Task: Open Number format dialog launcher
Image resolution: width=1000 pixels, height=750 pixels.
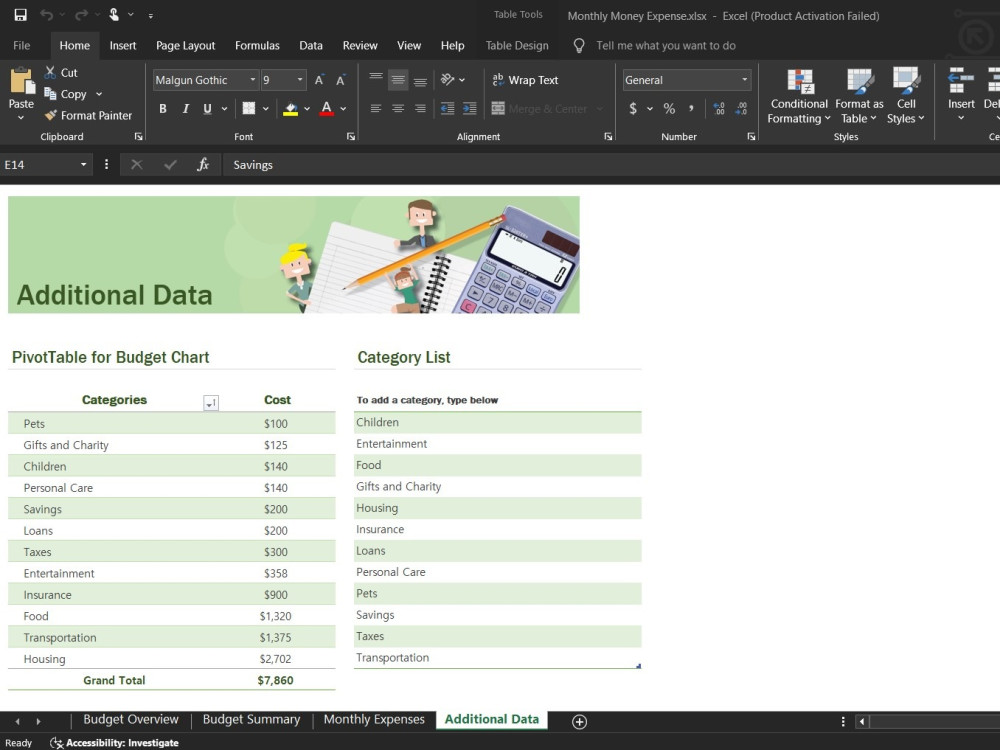Action: pos(751,136)
